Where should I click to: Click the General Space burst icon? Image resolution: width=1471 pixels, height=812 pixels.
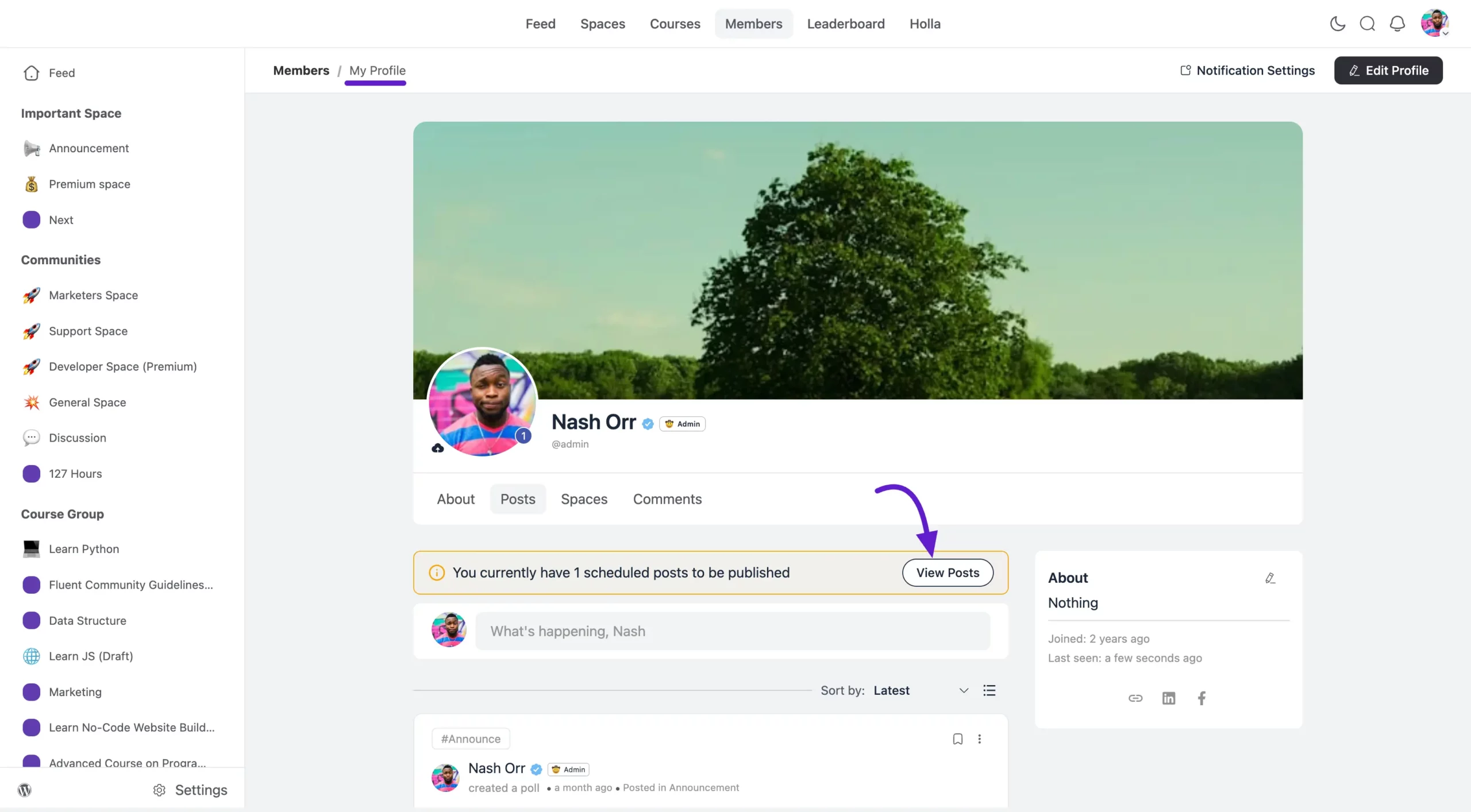click(32, 402)
